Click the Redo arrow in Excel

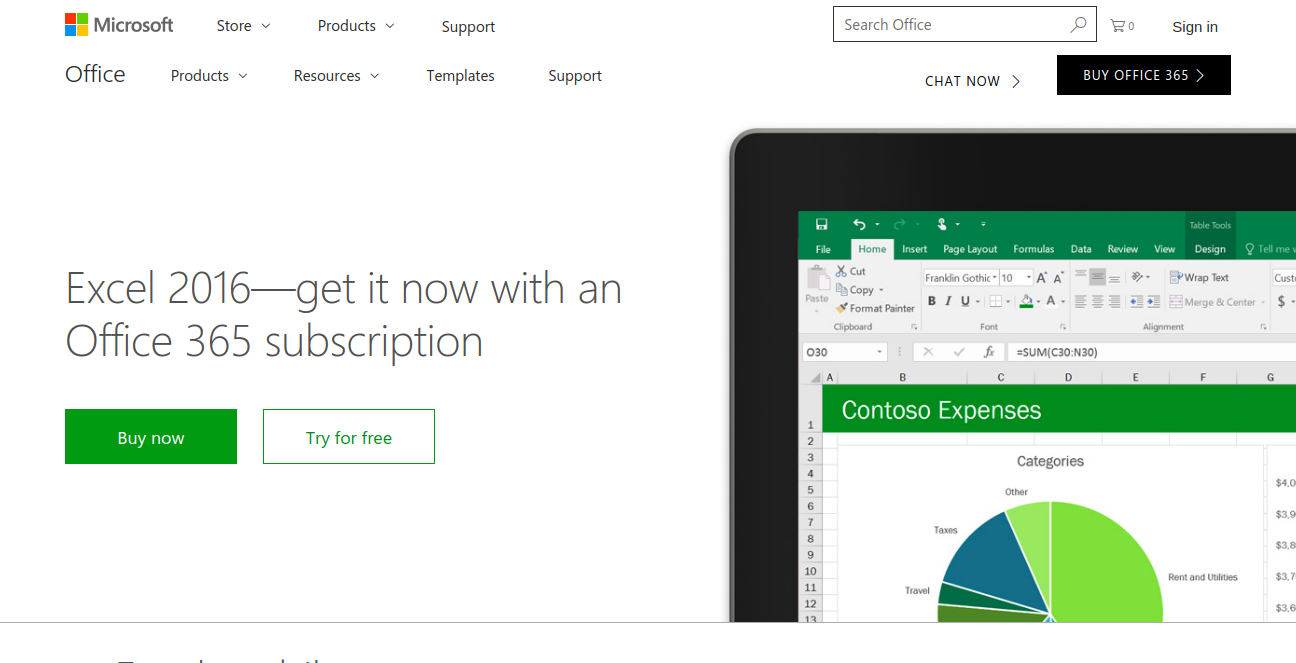pos(899,224)
